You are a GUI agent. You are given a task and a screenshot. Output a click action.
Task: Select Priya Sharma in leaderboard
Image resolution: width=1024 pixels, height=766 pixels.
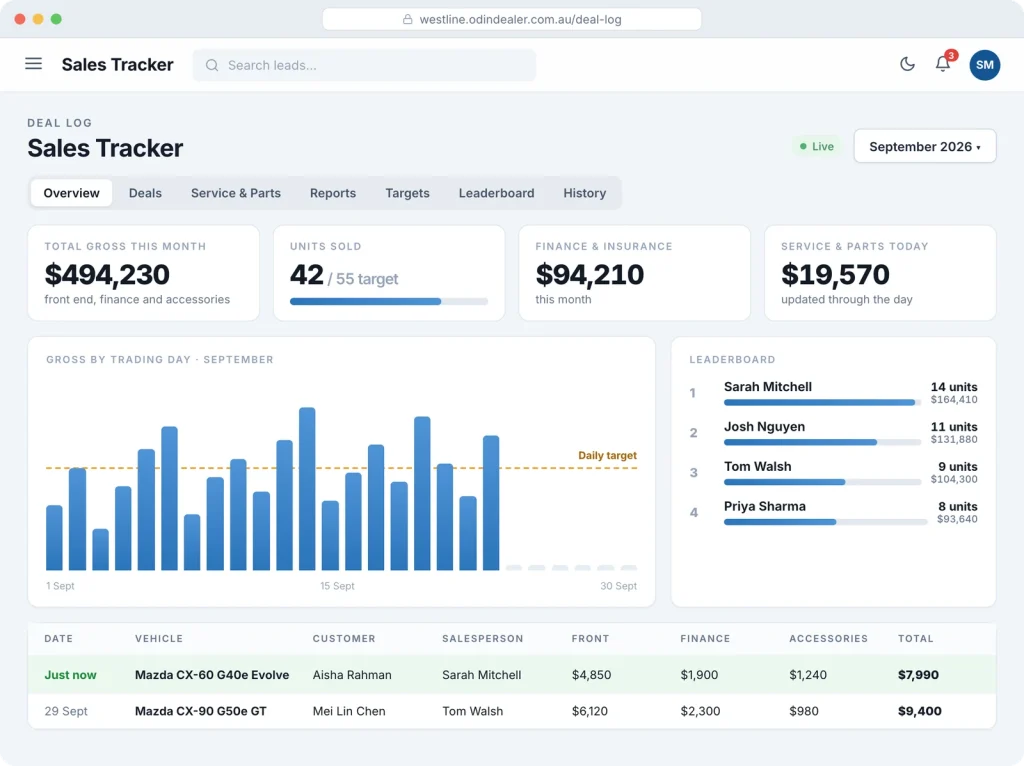pyautogui.click(x=764, y=506)
